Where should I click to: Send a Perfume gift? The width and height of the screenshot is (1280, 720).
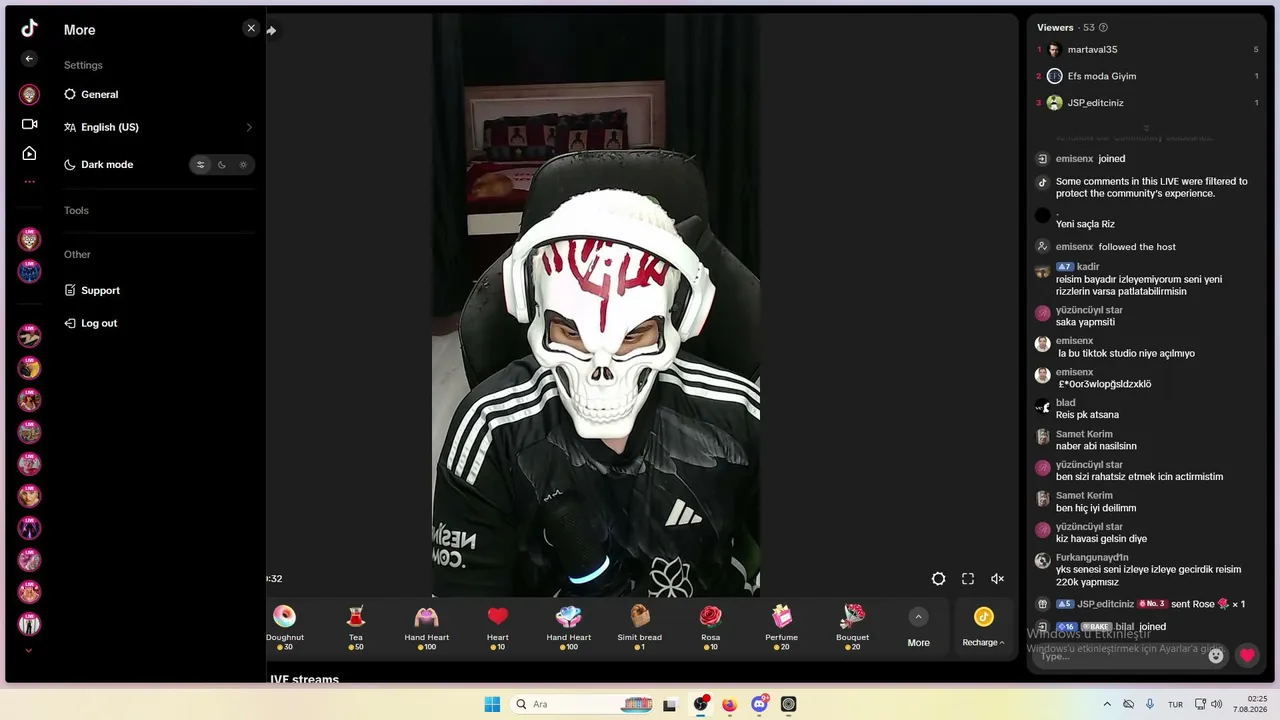782,627
